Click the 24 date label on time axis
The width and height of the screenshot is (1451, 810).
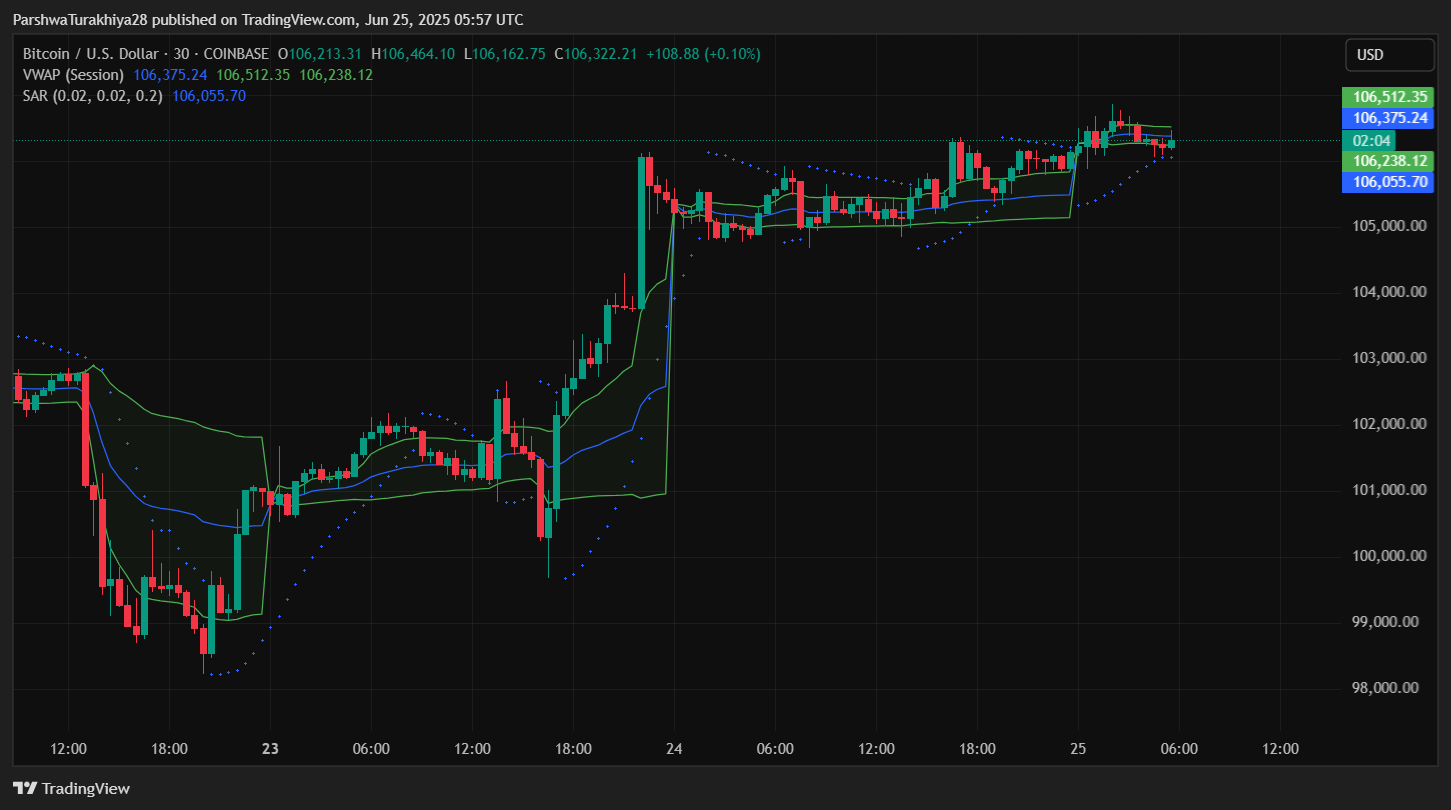coord(673,748)
